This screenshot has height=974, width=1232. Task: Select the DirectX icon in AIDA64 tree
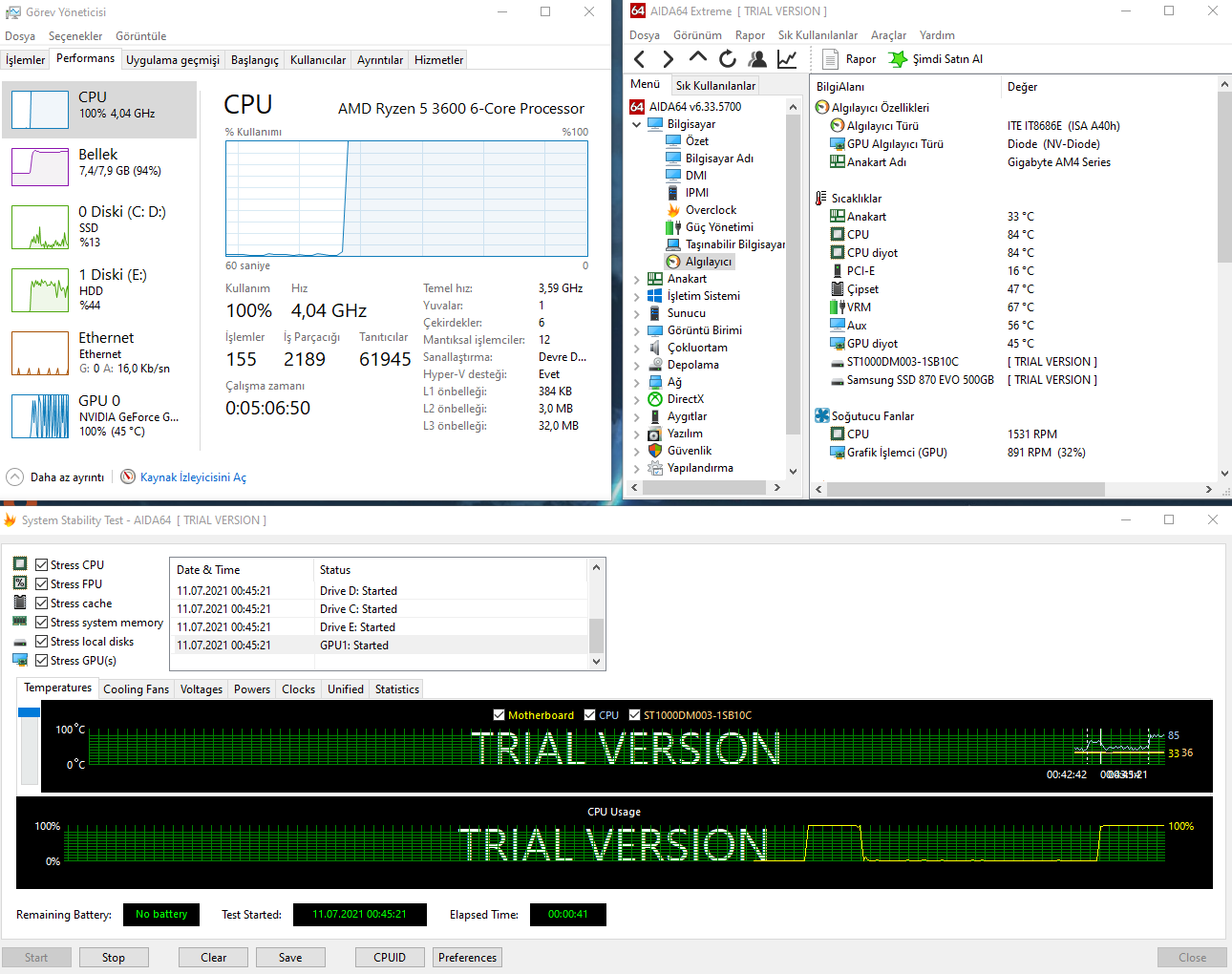tap(655, 399)
